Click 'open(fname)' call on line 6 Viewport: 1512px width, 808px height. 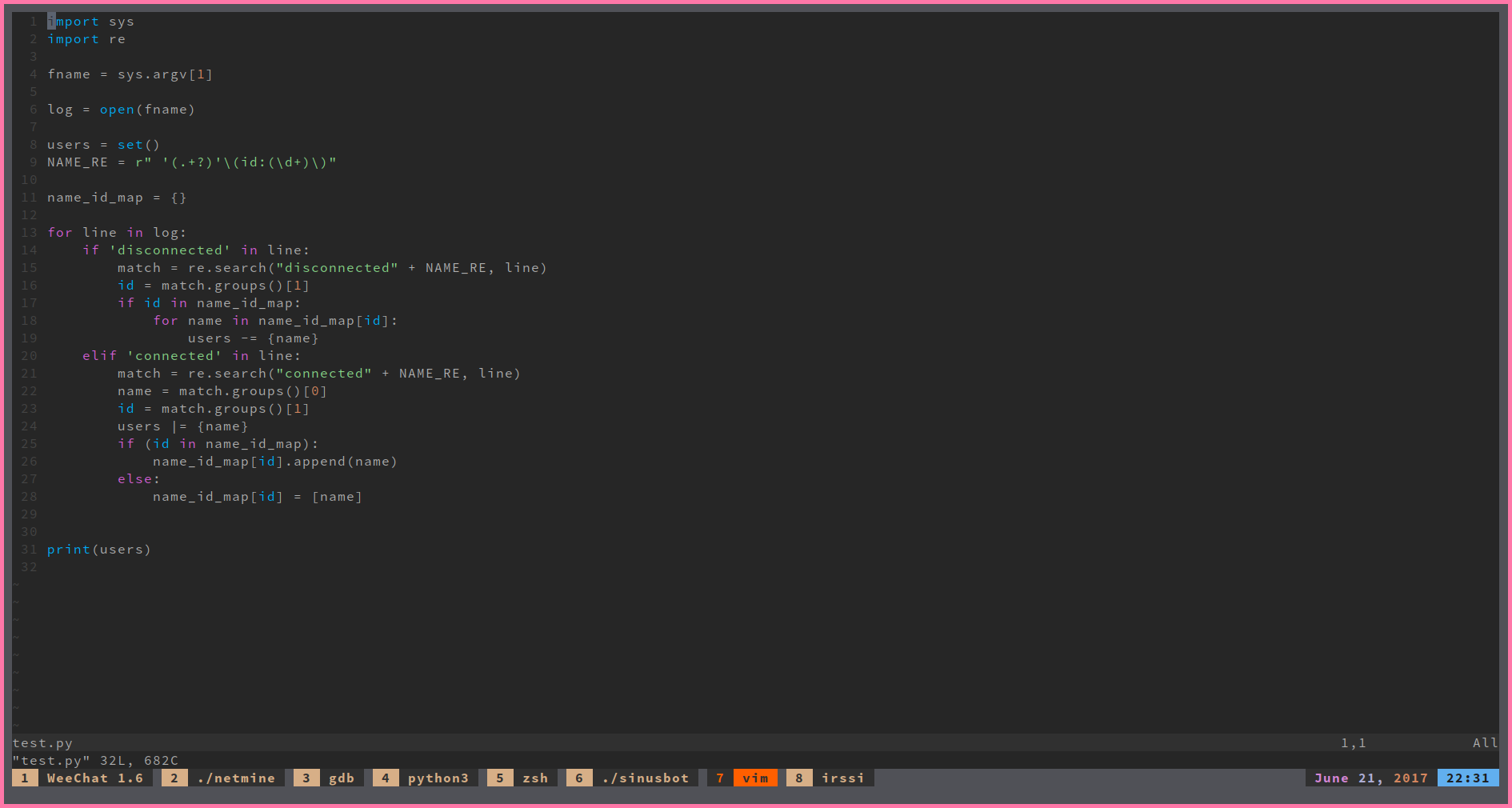[x=146, y=110]
